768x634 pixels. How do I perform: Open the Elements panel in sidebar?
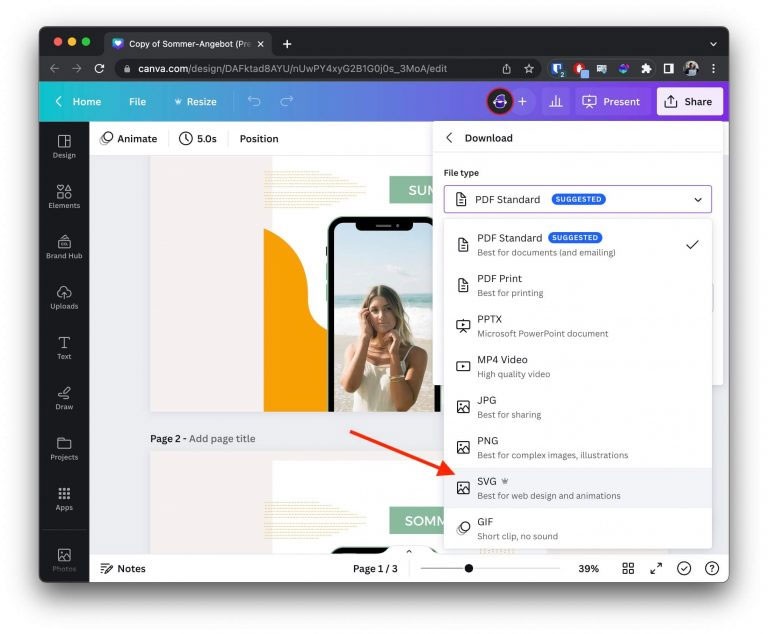tap(64, 196)
